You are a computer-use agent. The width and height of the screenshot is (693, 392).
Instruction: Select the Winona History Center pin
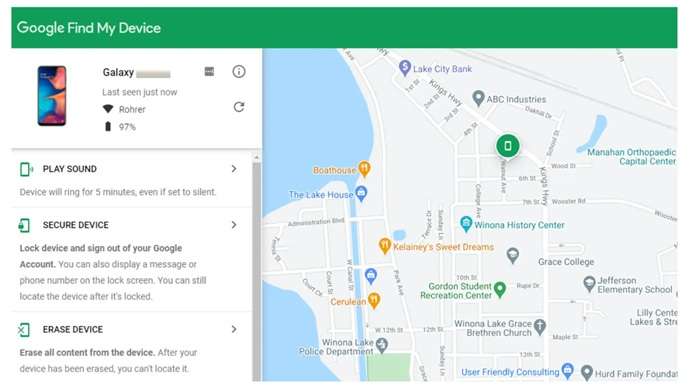(466, 224)
